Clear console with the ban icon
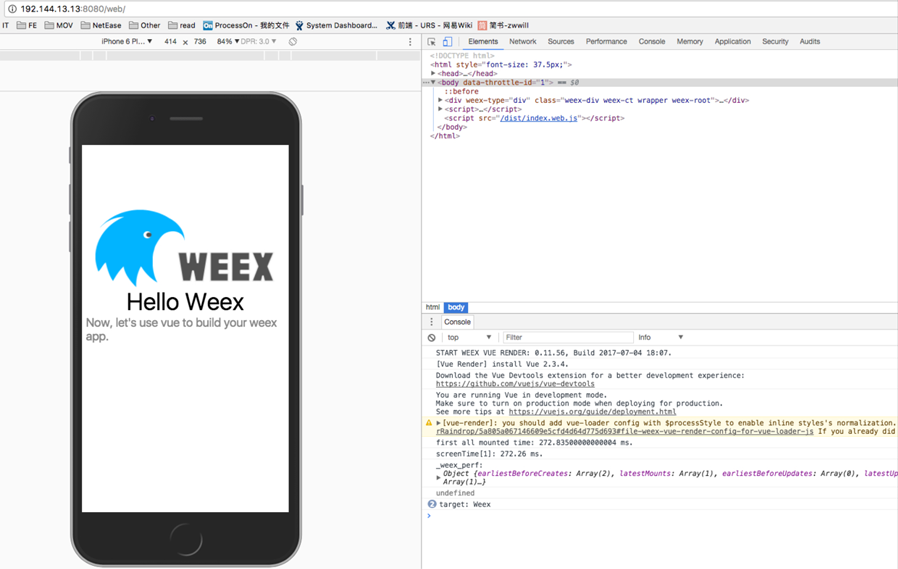Image resolution: width=898 pixels, height=569 pixels. coord(432,338)
